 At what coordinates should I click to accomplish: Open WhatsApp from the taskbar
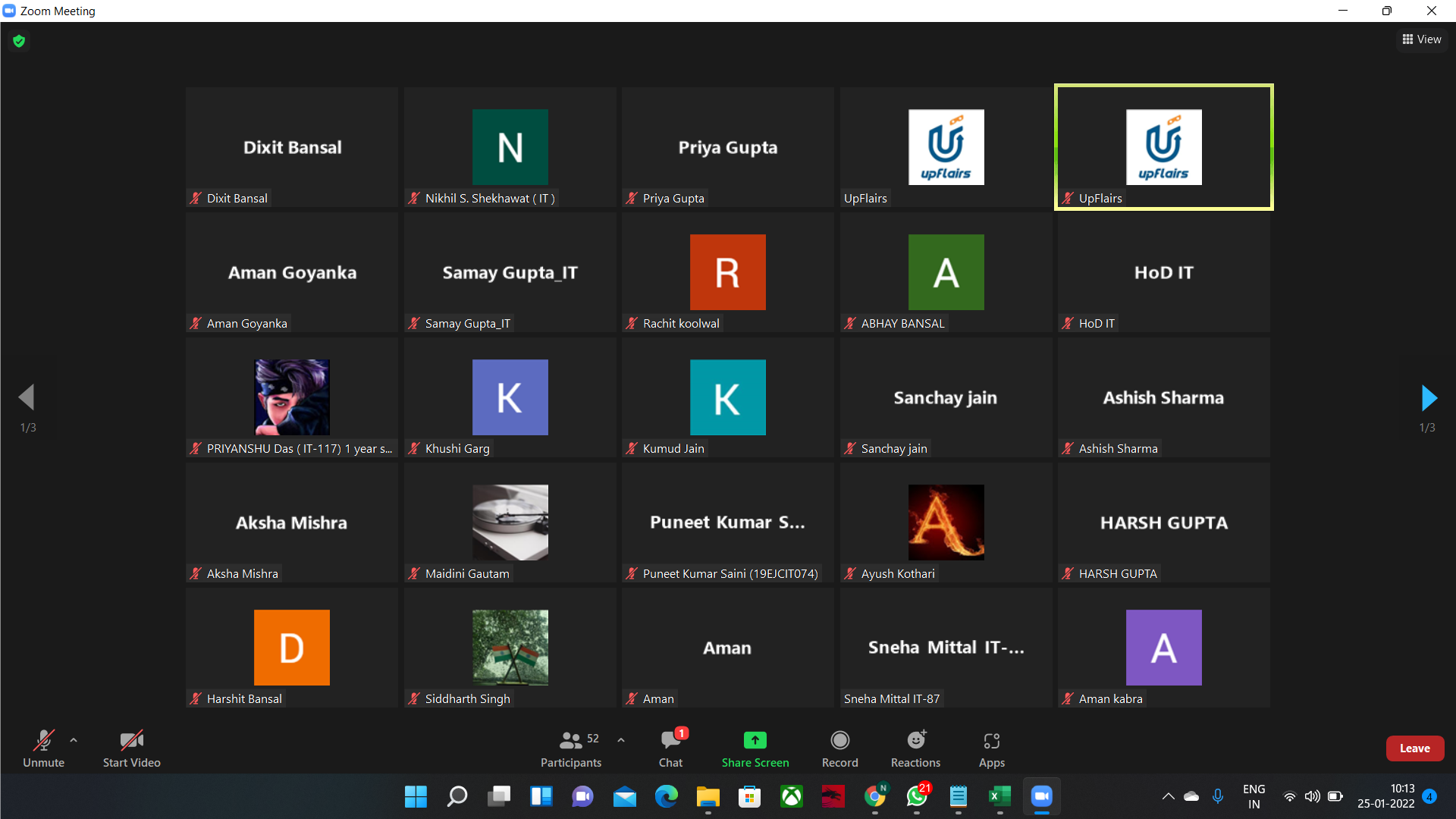(916, 796)
